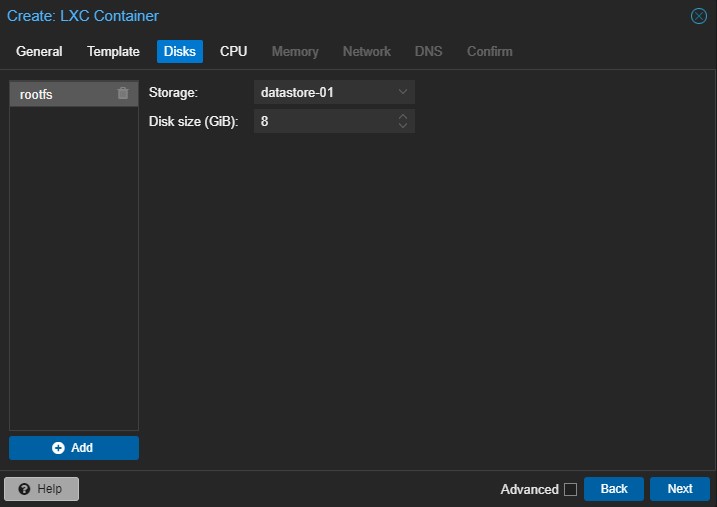Select the Disks tab

pyautogui.click(x=180, y=51)
